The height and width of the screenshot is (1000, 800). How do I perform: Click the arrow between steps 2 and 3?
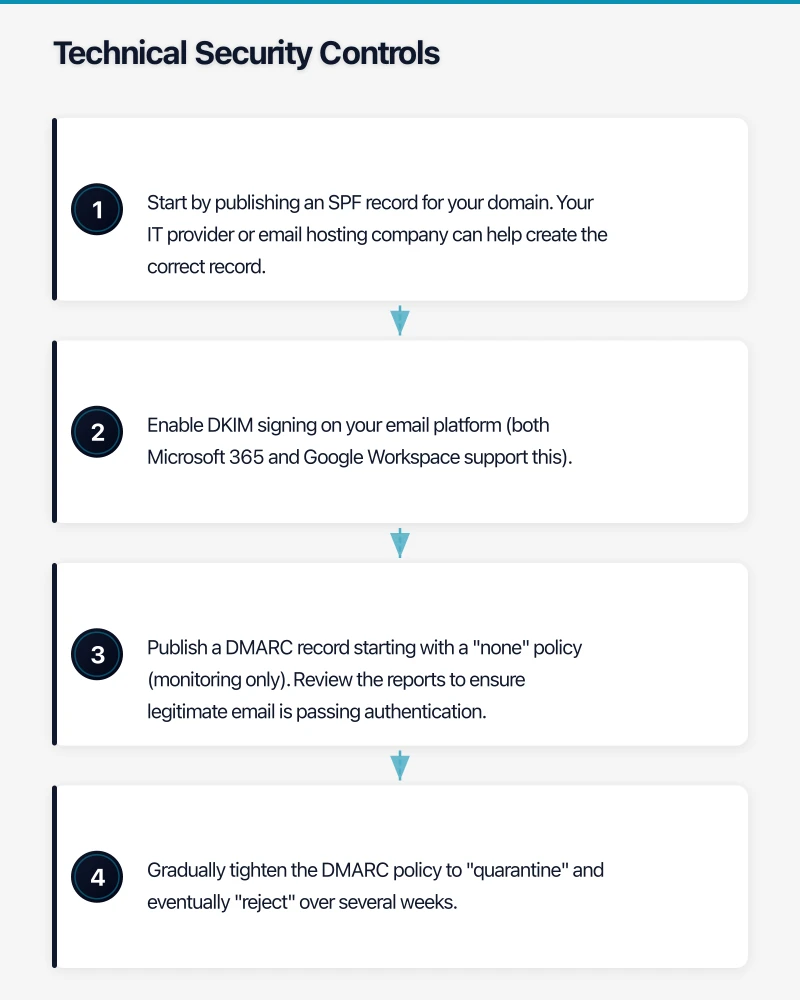pos(400,543)
